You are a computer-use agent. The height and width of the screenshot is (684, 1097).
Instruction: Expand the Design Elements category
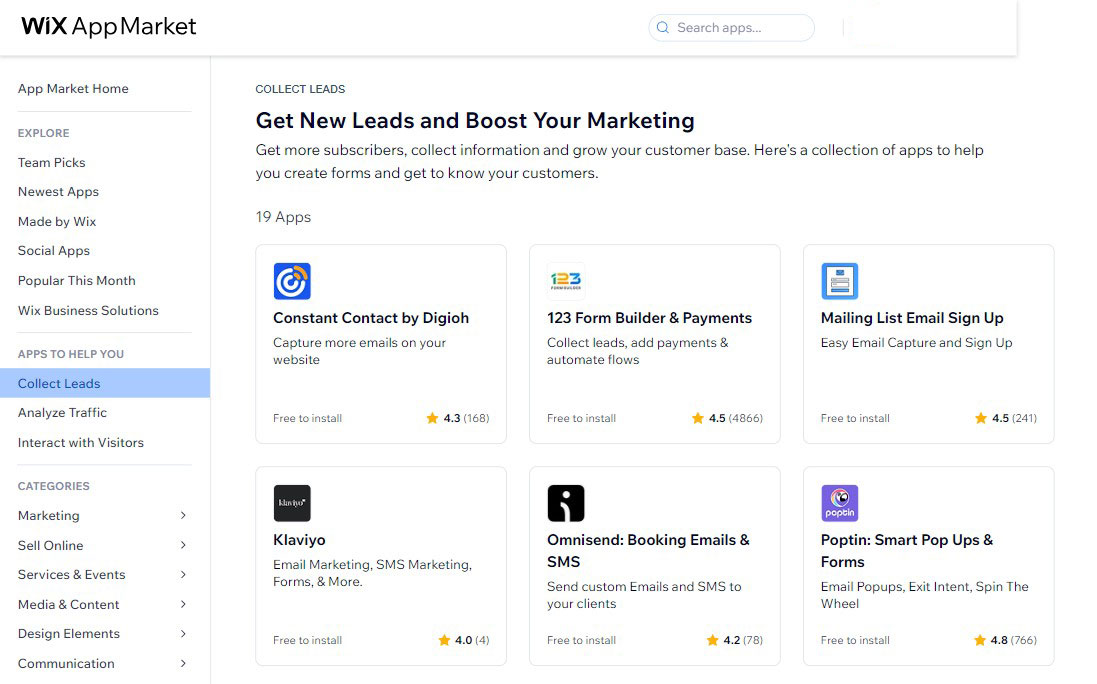pyautogui.click(x=183, y=634)
